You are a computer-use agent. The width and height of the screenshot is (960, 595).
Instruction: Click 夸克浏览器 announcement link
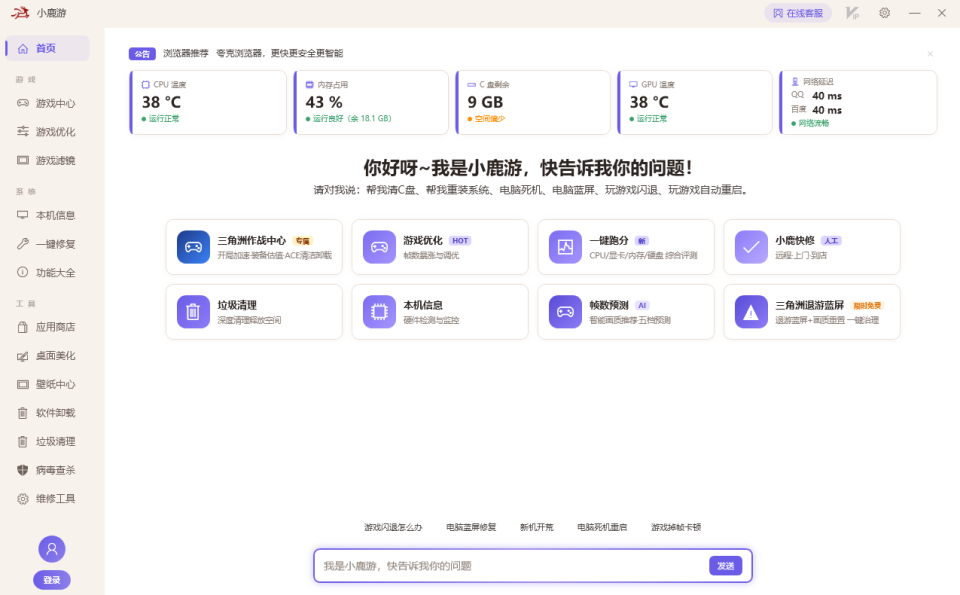pos(280,53)
